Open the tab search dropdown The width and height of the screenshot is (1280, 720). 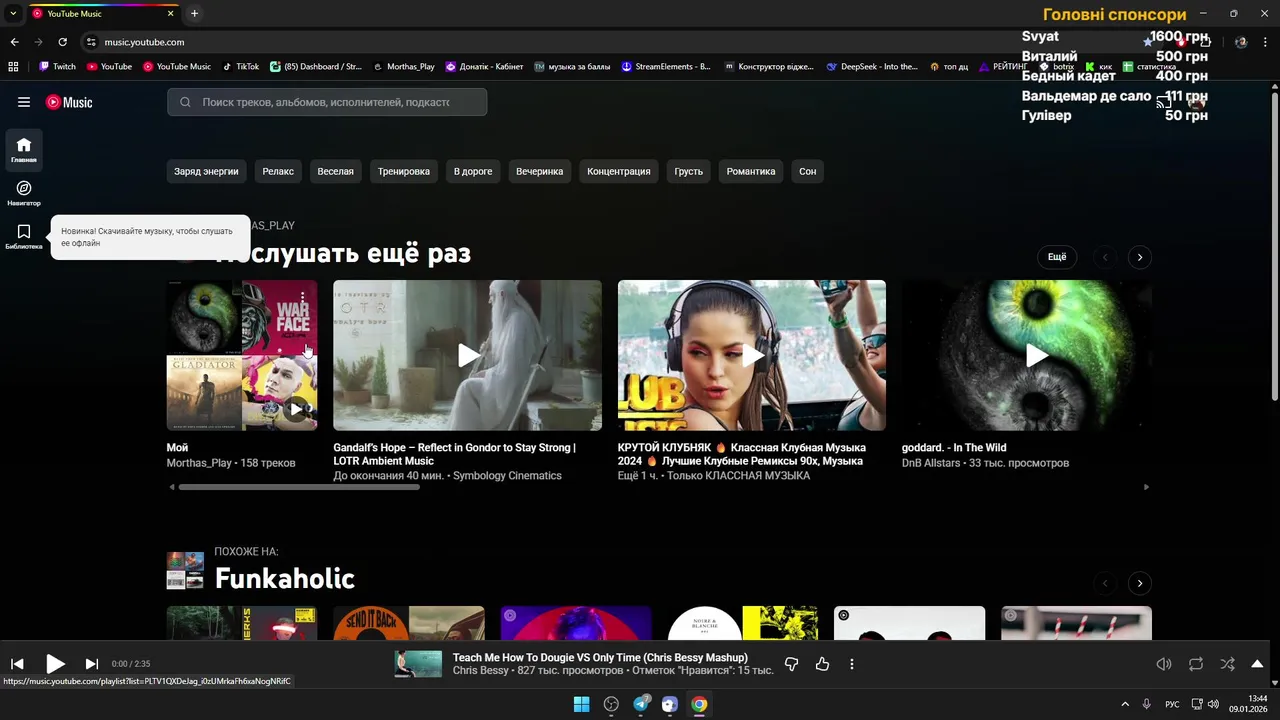(x=13, y=14)
